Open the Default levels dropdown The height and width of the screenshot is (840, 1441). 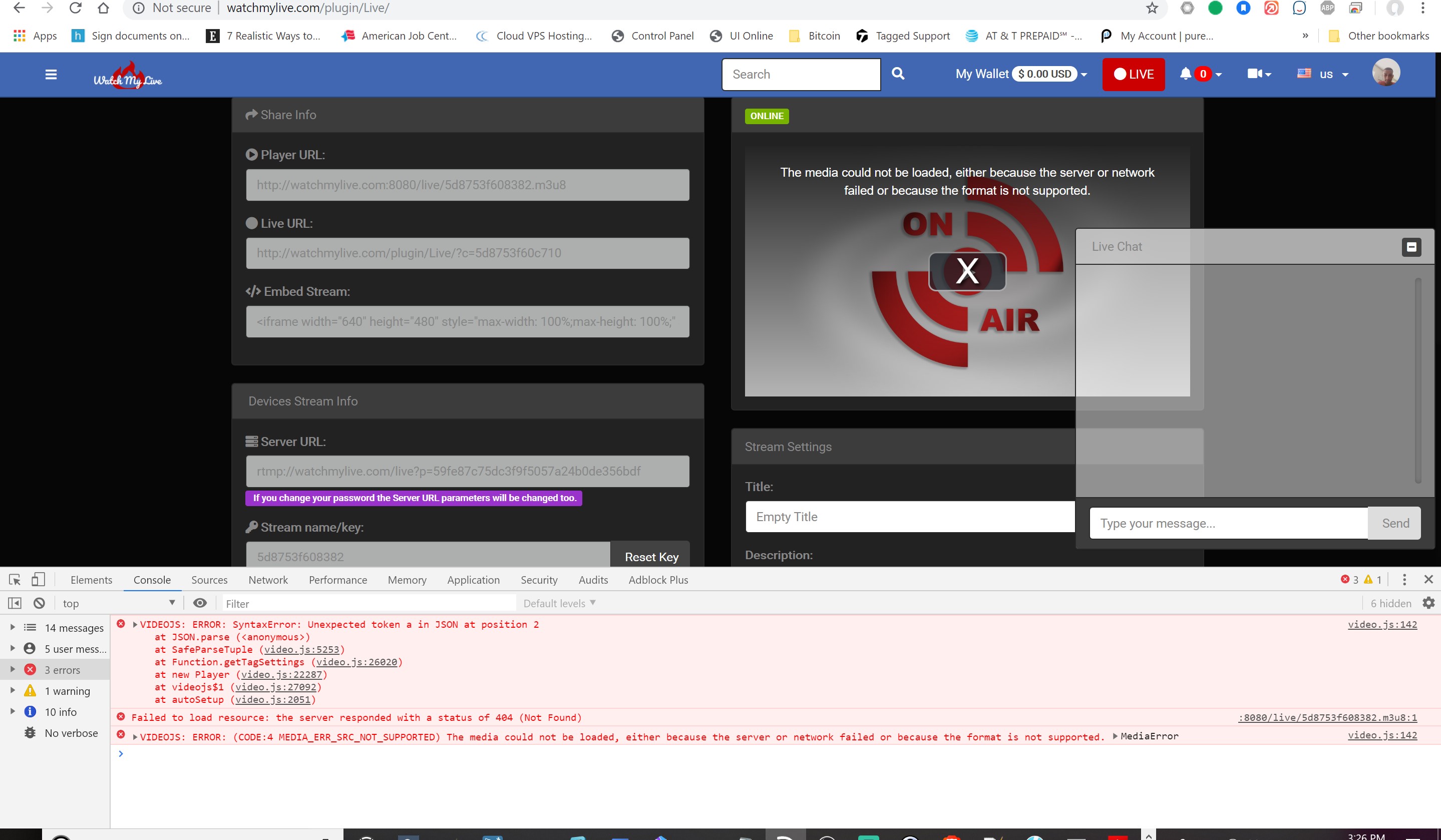pos(558,603)
